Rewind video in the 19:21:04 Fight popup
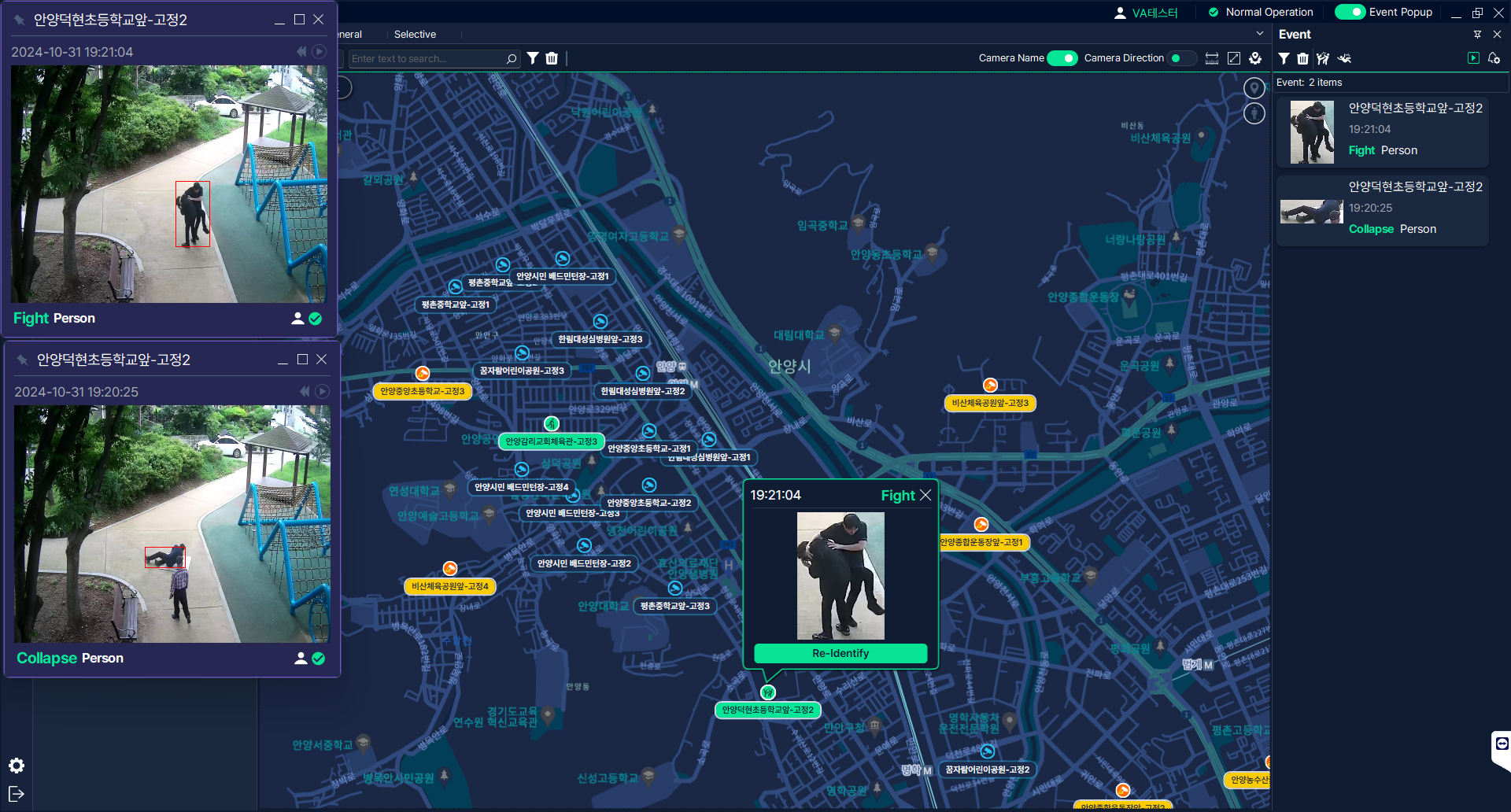The width and height of the screenshot is (1511, 812). (301, 51)
